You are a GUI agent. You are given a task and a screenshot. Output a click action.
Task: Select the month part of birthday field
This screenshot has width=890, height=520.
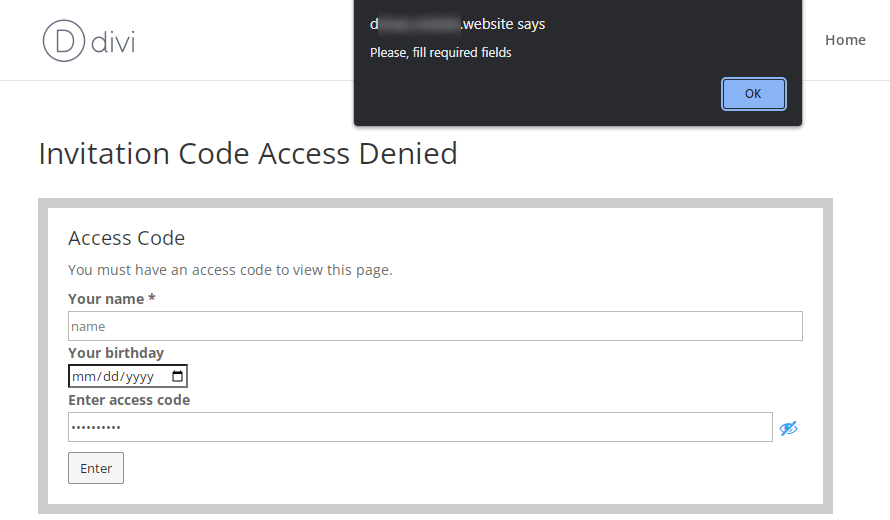click(x=82, y=377)
